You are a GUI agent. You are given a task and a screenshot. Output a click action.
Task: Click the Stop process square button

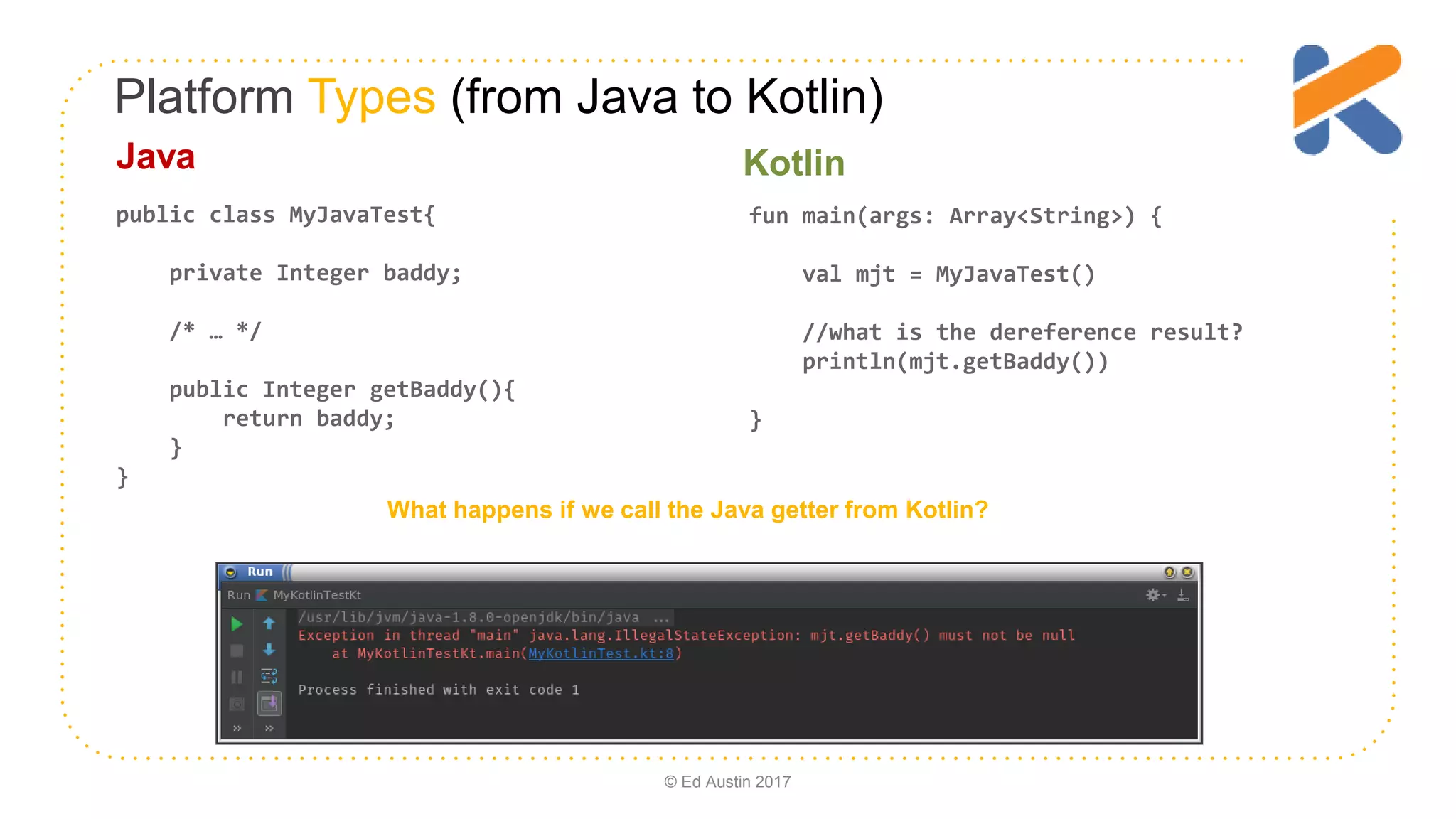[237, 651]
